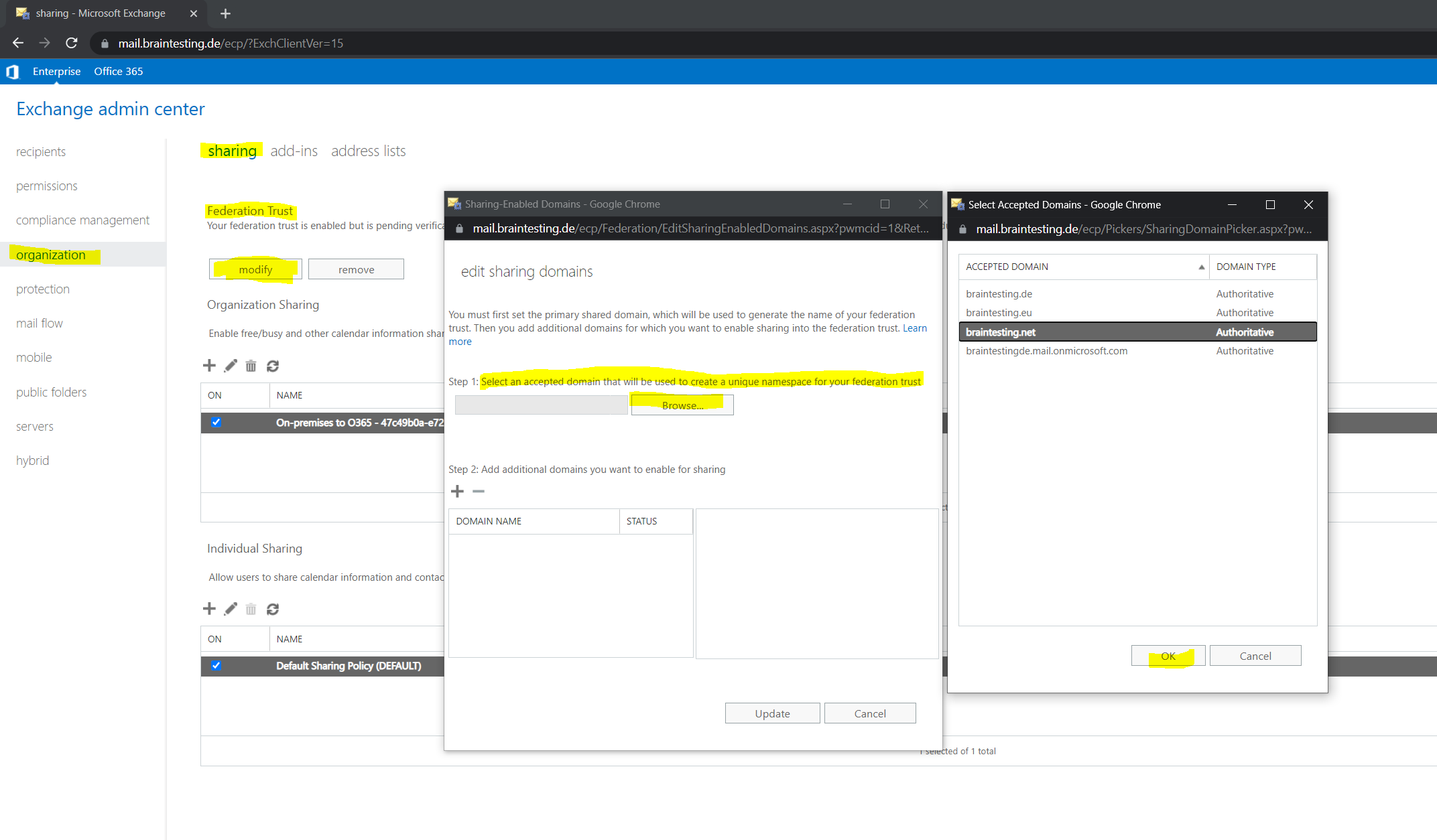Screen dimensions: 1437x840
Task: Click OK to confirm accepted domain selection
Action: point(1167,656)
